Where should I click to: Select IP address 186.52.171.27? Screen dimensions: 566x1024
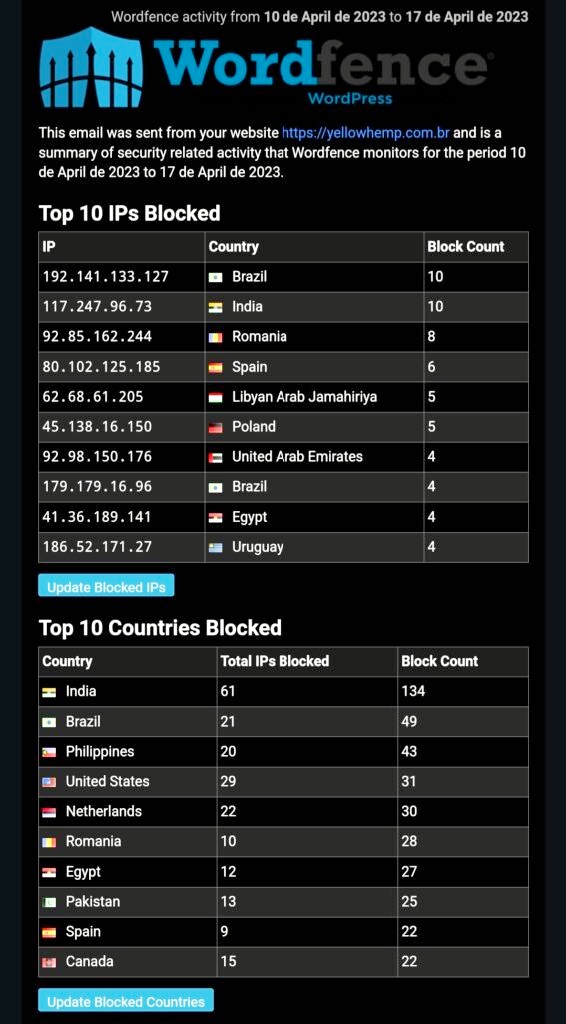(97, 547)
